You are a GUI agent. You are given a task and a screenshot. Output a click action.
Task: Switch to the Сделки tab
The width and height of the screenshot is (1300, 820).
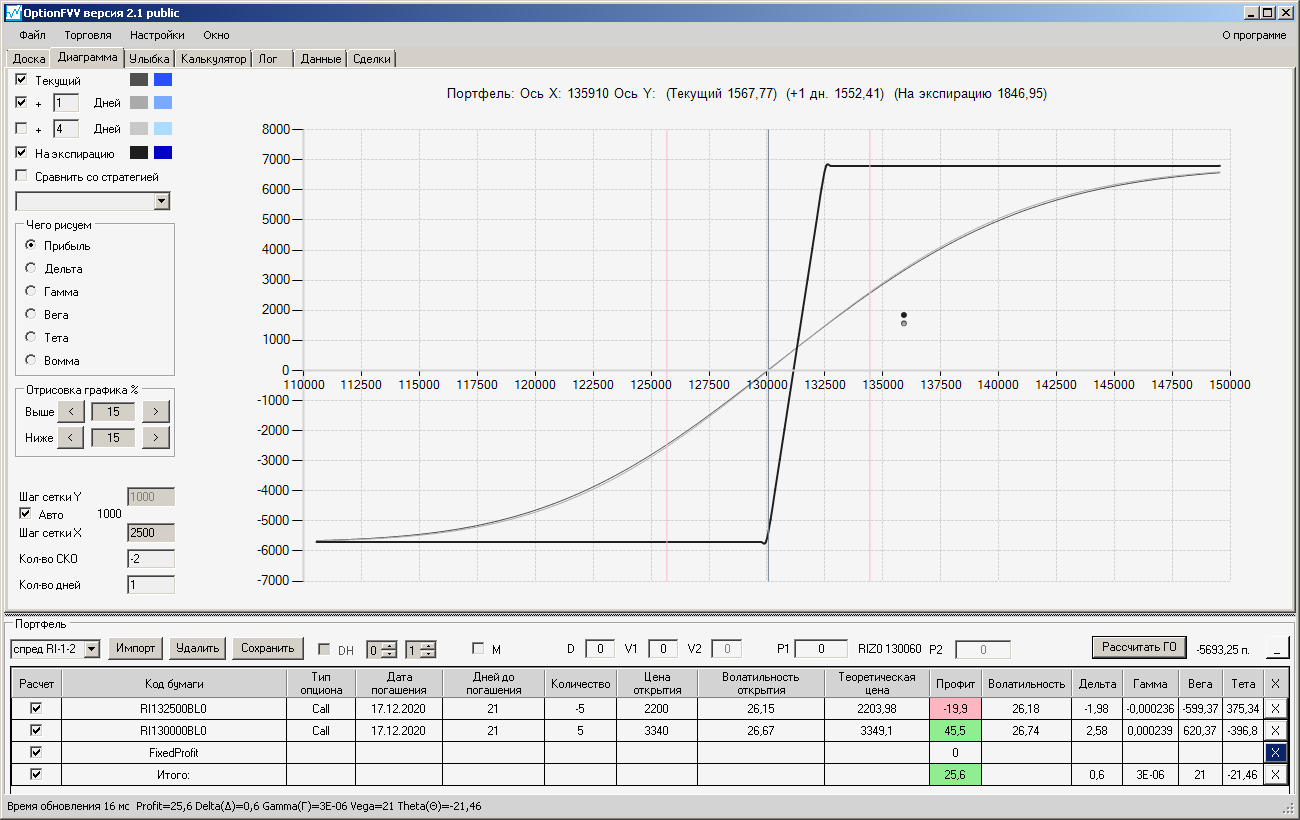[x=372, y=59]
